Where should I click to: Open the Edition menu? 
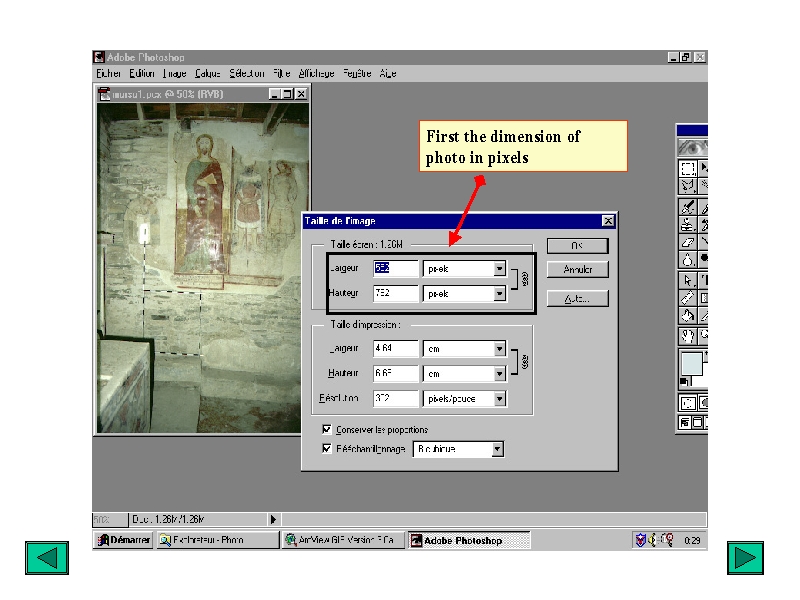point(141,73)
